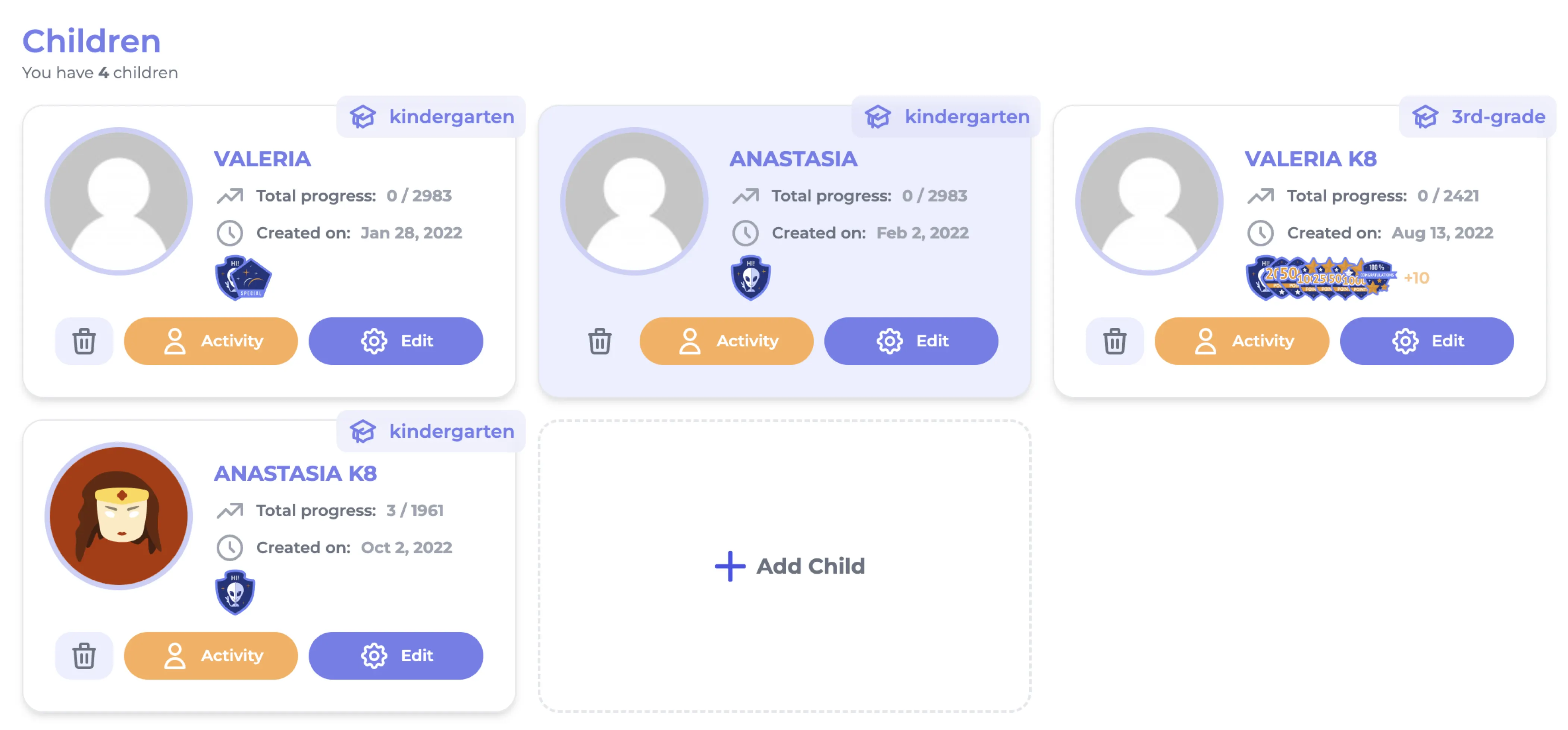Remove VALERIA K8 using the trash icon
The image size is (1568, 730).
coord(1114,341)
